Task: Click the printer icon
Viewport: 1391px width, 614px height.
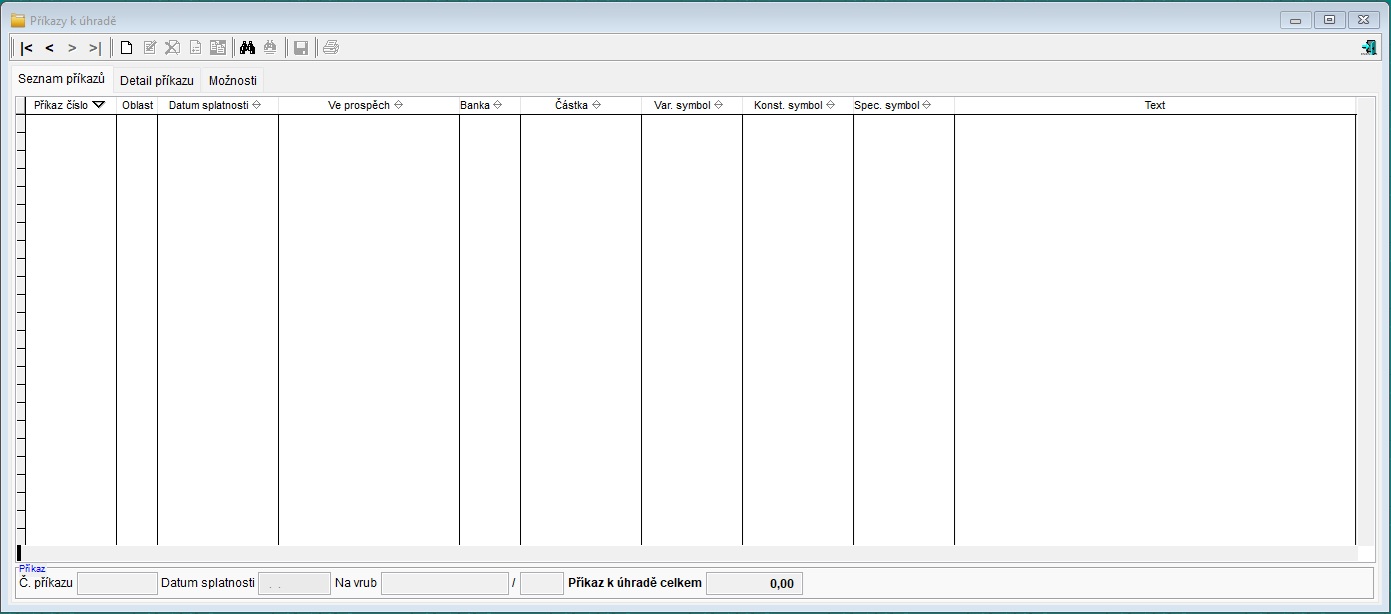Action: [x=331, y=47]
